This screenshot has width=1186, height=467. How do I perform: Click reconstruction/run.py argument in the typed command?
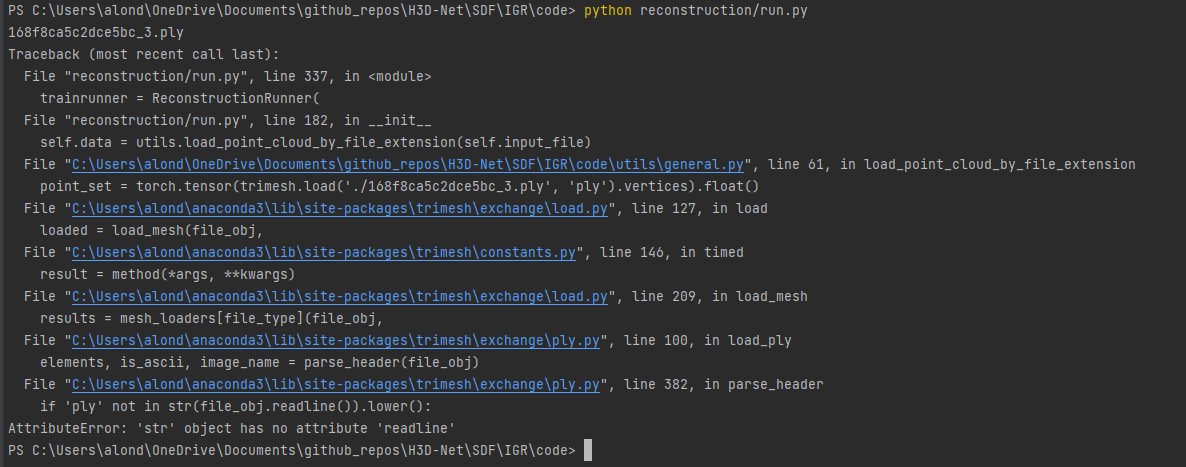coord(724,11)
